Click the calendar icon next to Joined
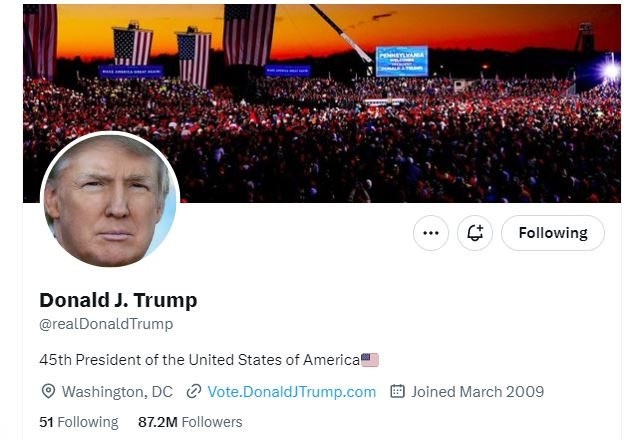Screen dimensions: 638x440 (x=398, y=391)
